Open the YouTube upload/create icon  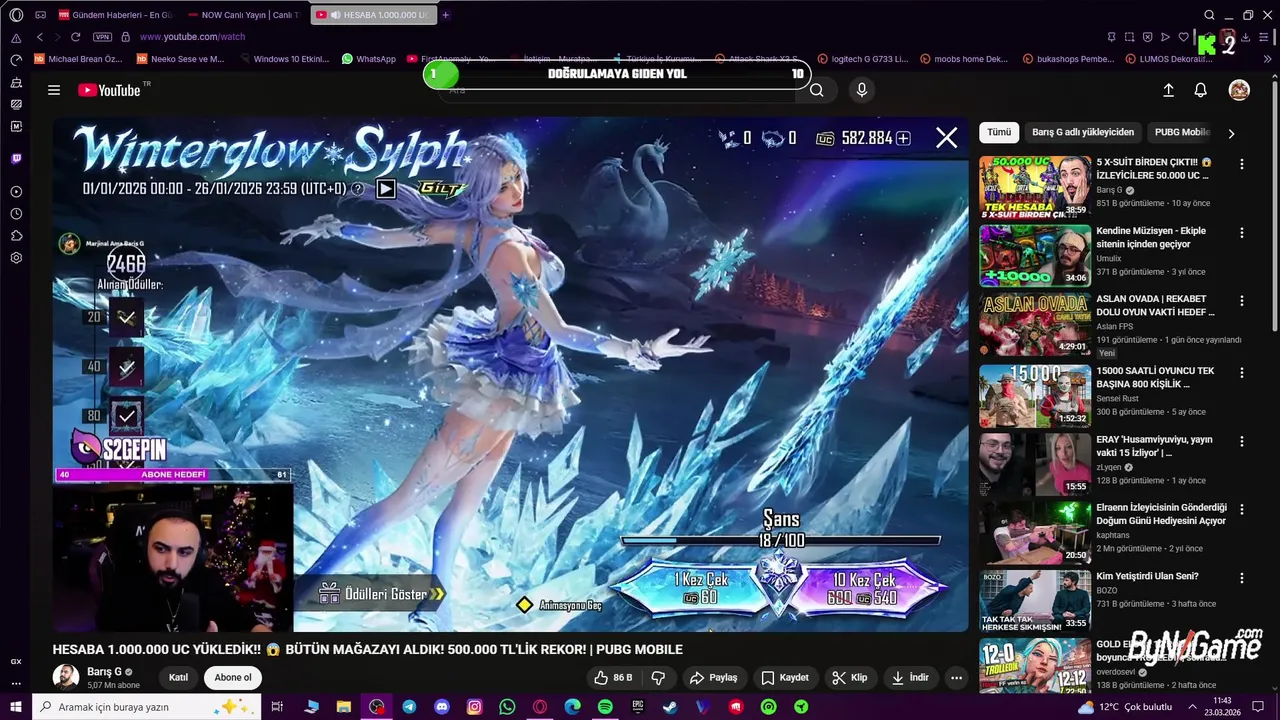click(1168, 90)
